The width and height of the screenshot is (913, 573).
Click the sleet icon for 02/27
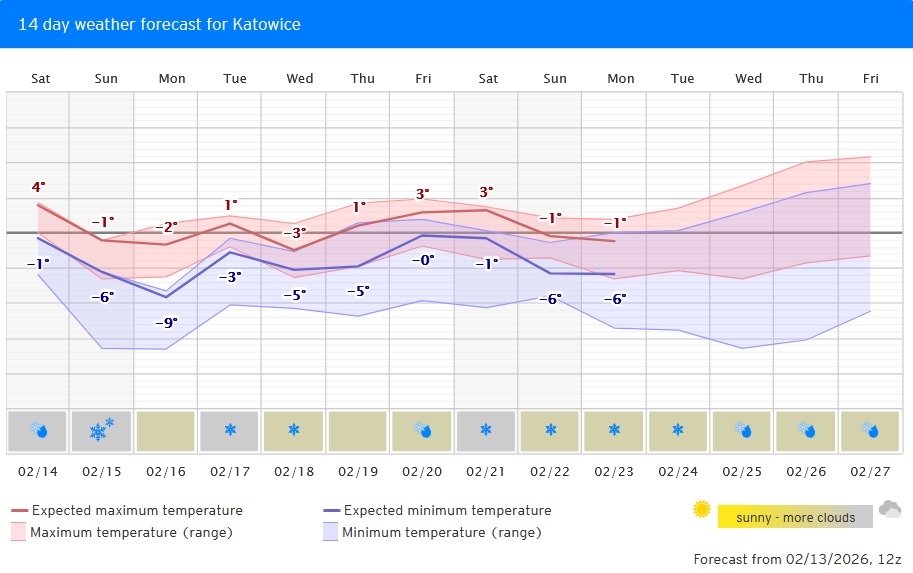tap(870, 431)
